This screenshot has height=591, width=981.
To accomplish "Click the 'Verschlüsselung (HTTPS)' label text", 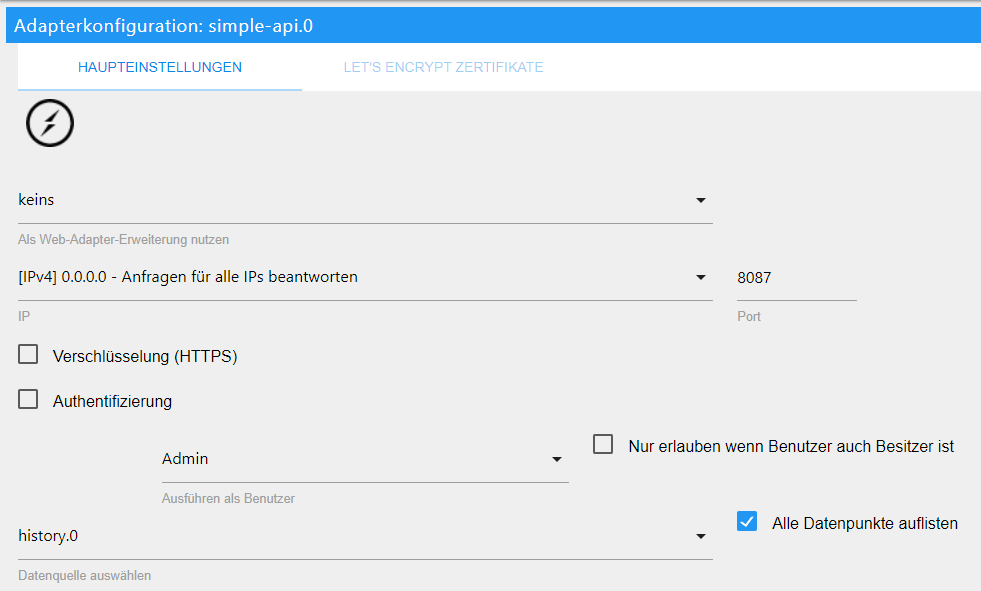I will [x=145, y=356].
